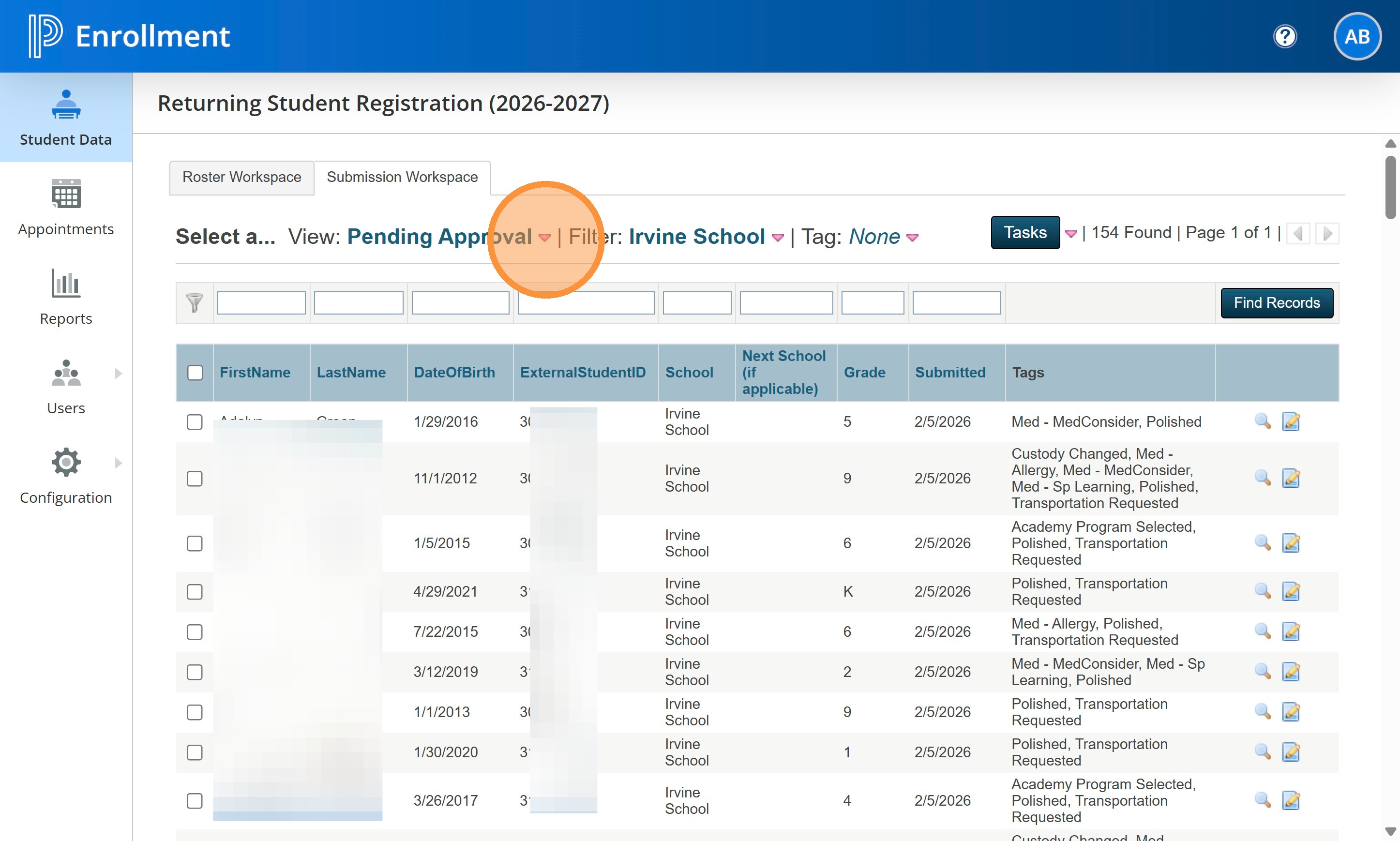Viewport: 1400px width, 841px height.
Task: Select the Submission Workspace tab
Action: click(x=402, y=178)
